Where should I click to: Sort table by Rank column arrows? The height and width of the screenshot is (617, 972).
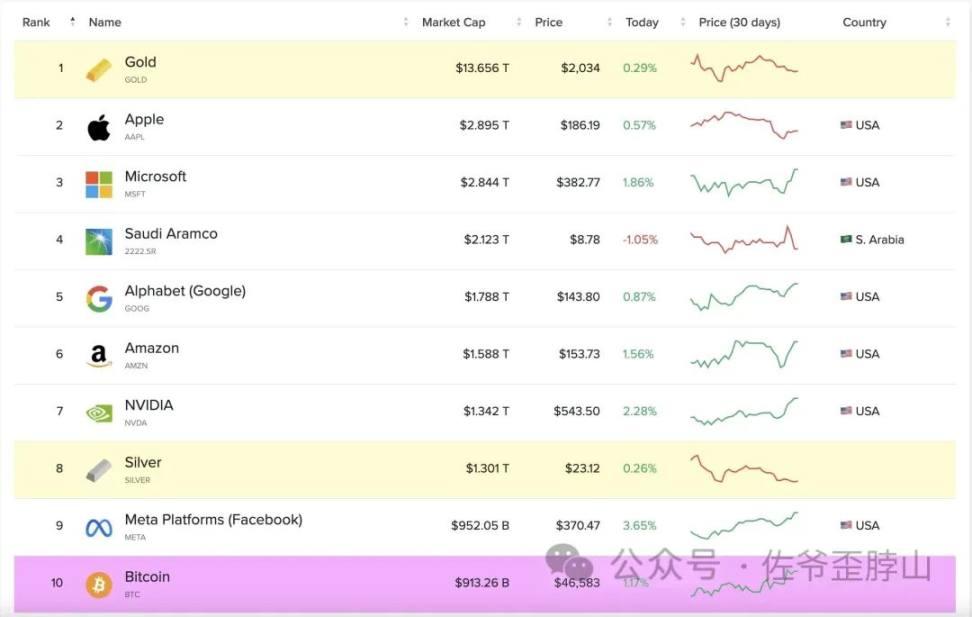[x=72, y=22]
